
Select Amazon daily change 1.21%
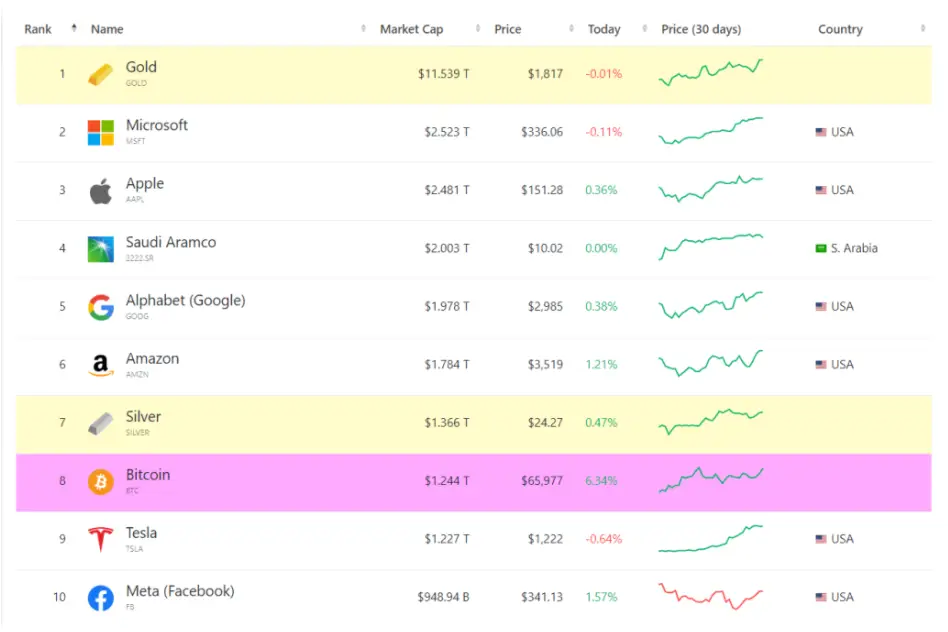click(x=601, y=365)
